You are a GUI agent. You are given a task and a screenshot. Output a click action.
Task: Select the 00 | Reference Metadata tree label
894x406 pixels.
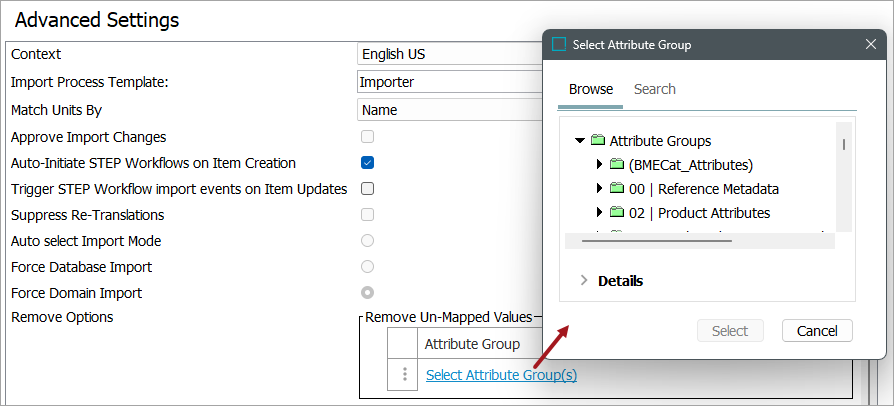click(x=704, y=189)
